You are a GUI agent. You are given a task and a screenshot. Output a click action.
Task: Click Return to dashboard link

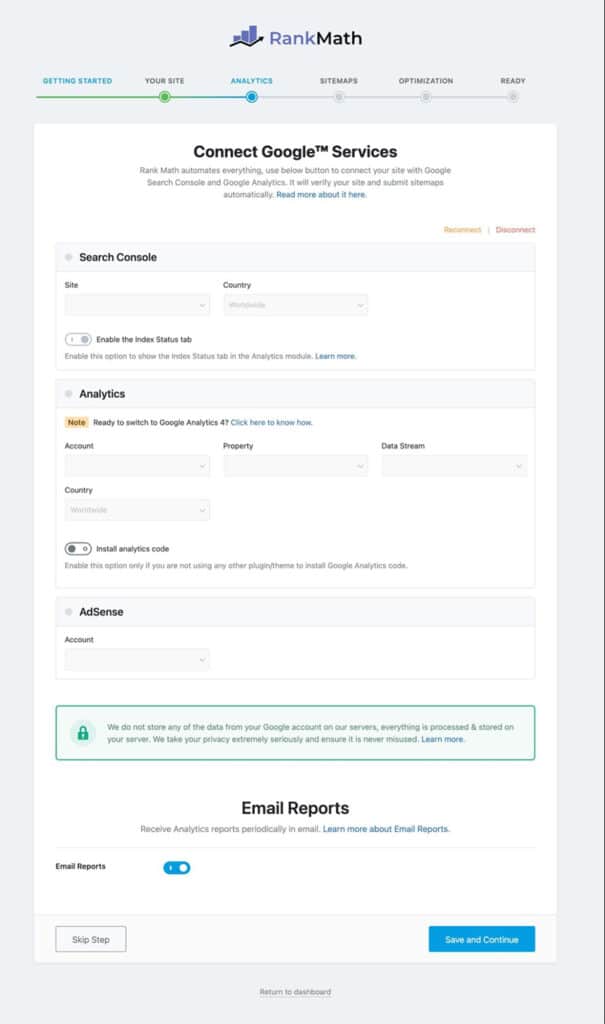pyautogui.click(x=295, y=992)
